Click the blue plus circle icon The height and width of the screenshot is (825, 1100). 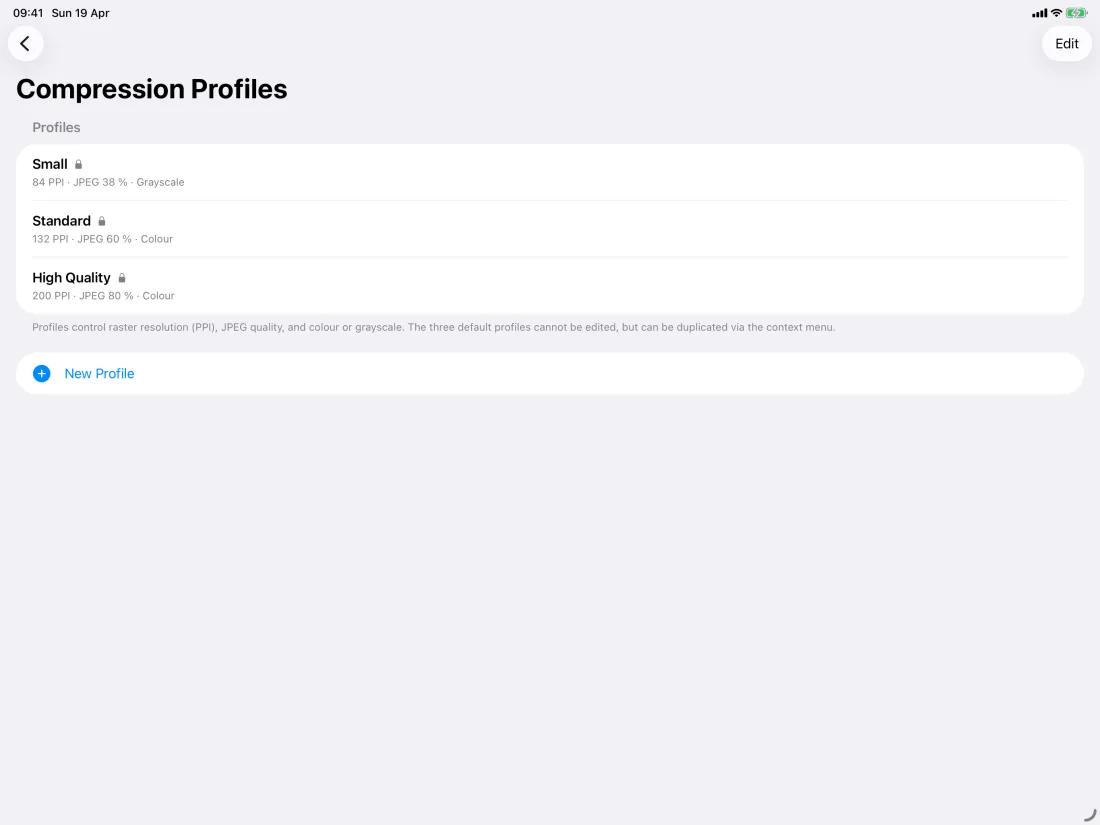pos(41,373)
